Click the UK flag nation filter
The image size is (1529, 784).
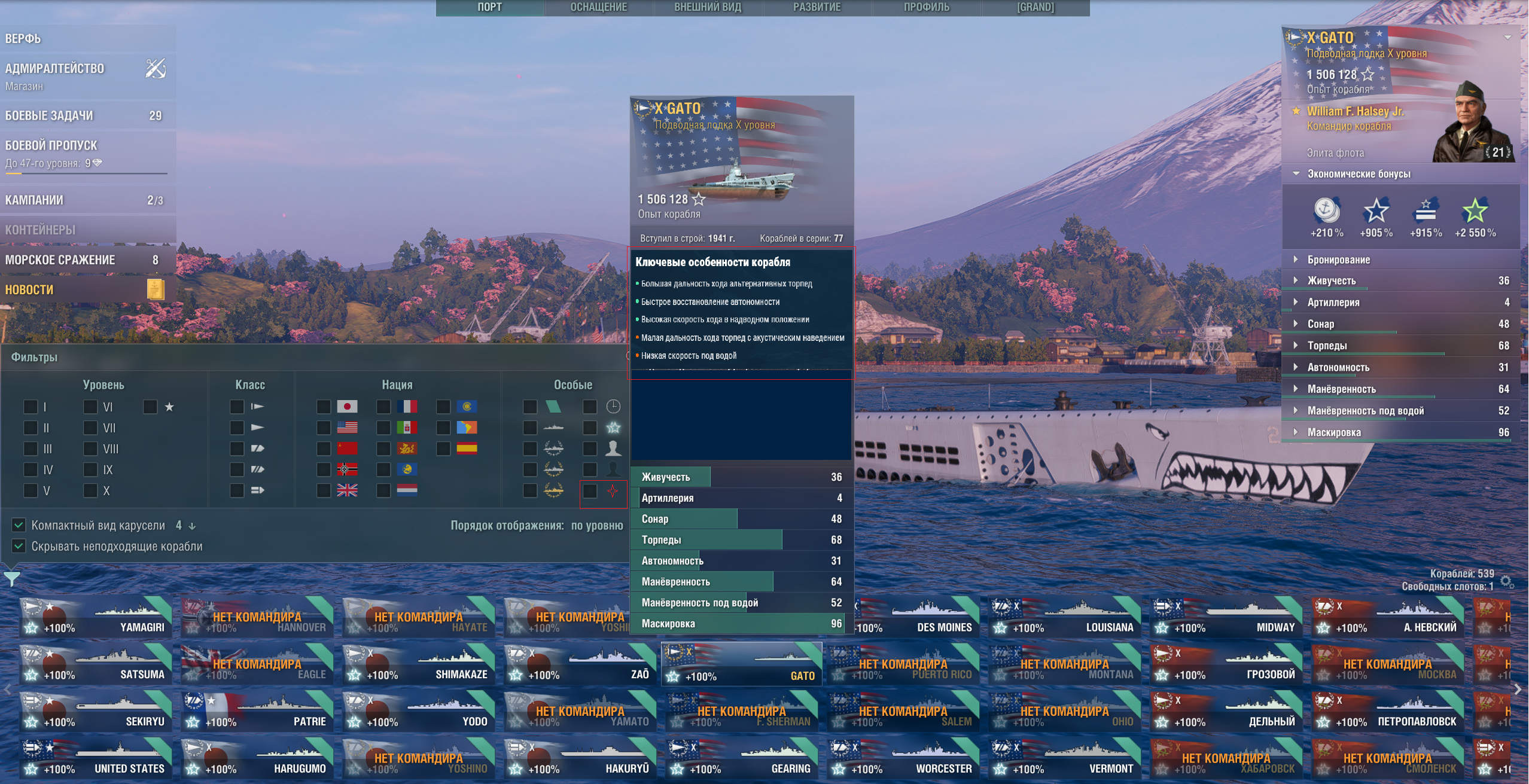click(347, 490)
